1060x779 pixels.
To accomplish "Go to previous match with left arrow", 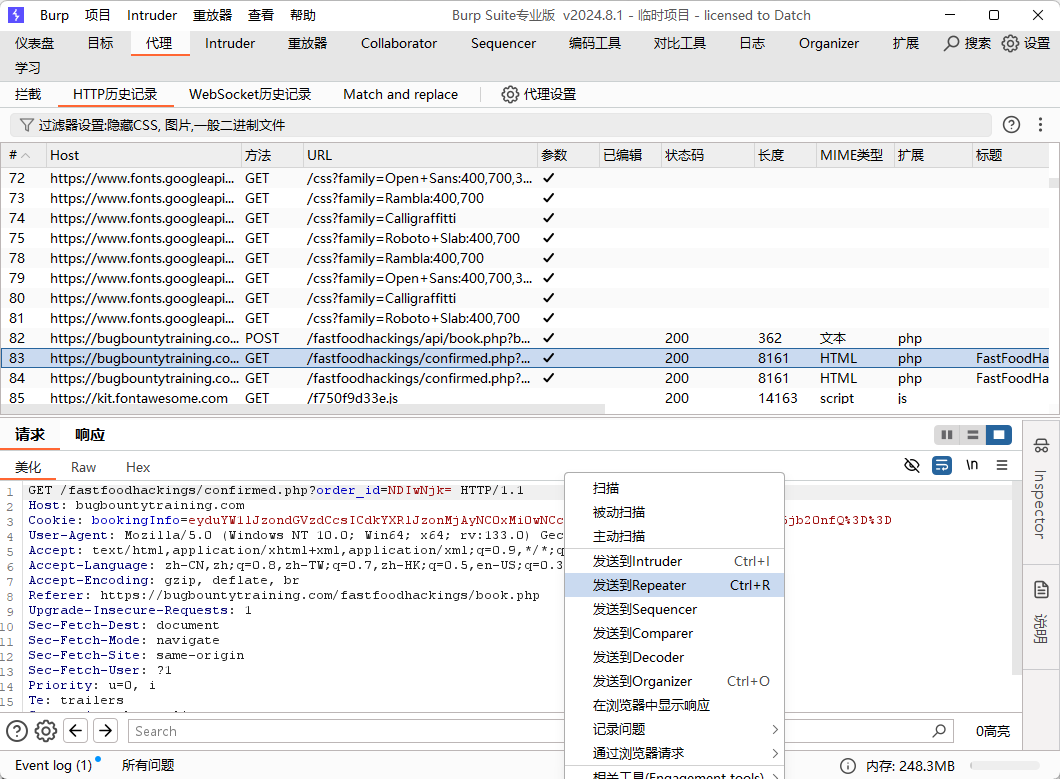I will point(76,731).
